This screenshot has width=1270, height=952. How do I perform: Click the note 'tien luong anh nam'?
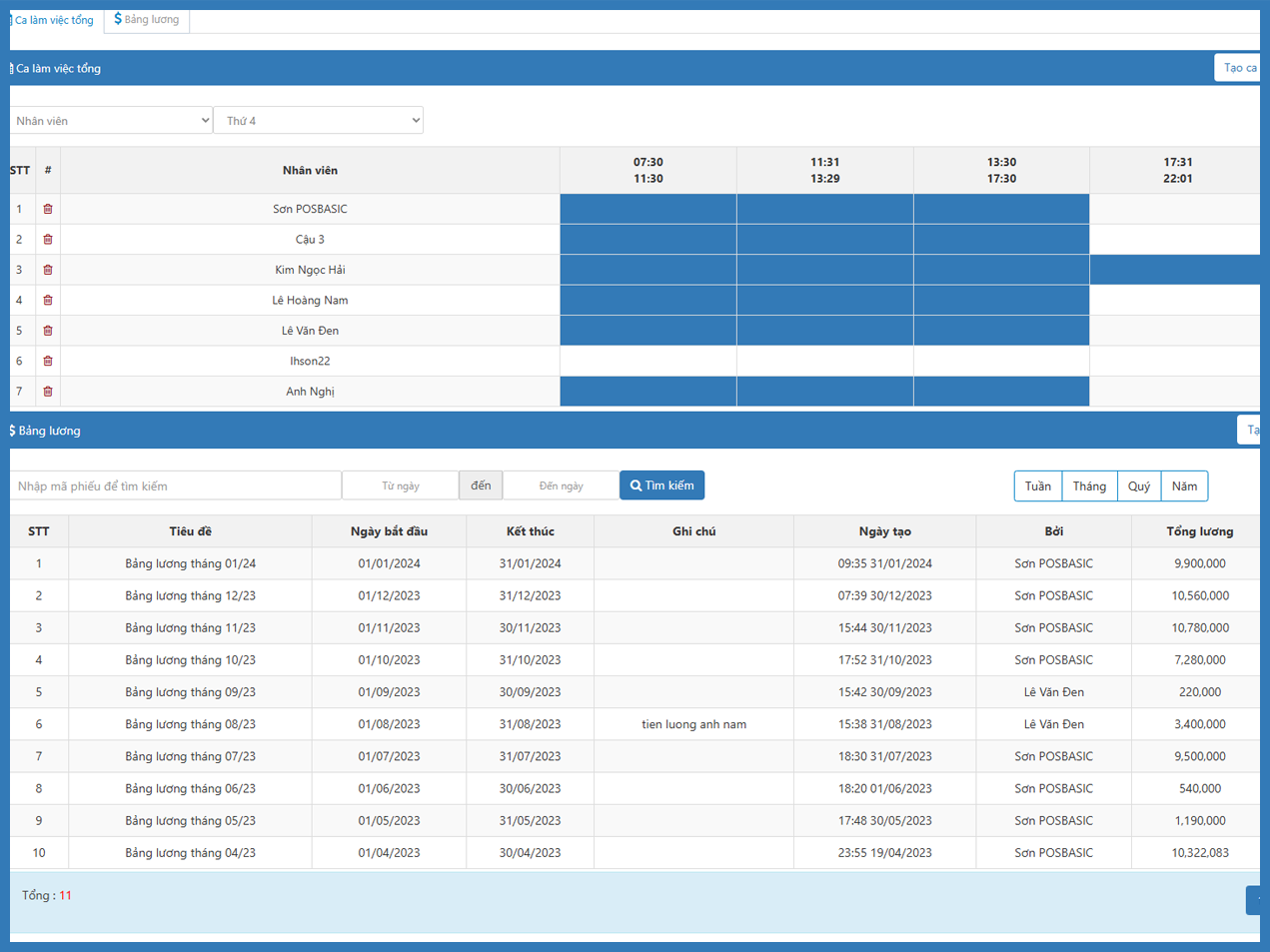coord(694,724)
